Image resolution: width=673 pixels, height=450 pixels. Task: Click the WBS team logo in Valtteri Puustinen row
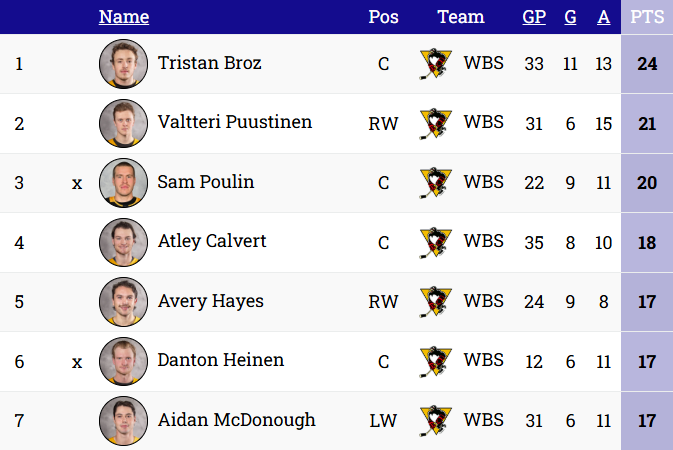(435, 123)
